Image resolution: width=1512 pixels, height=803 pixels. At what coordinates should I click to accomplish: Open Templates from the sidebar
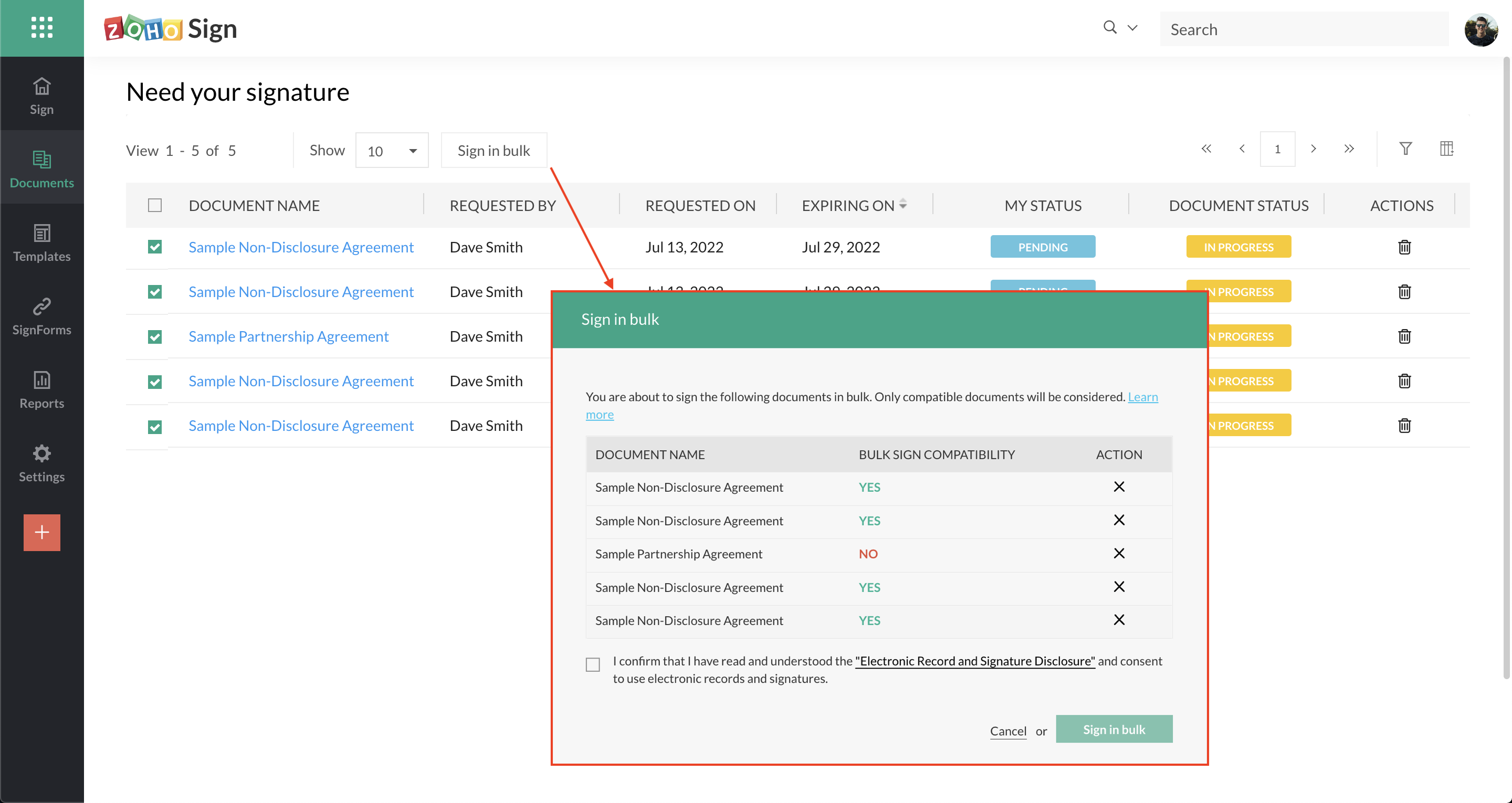coord(41,242)
